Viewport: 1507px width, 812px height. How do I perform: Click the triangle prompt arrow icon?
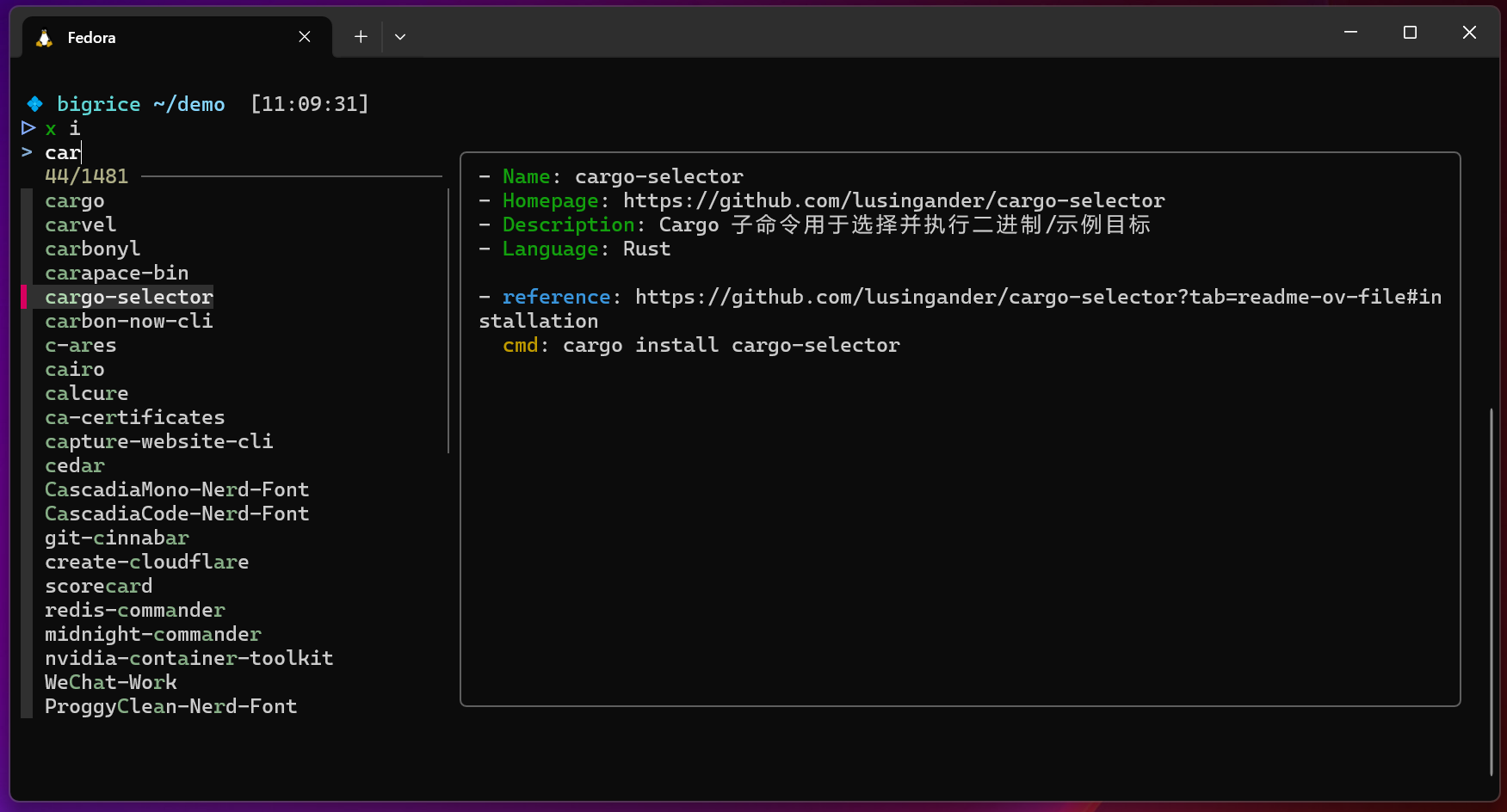tap(28, 128)
